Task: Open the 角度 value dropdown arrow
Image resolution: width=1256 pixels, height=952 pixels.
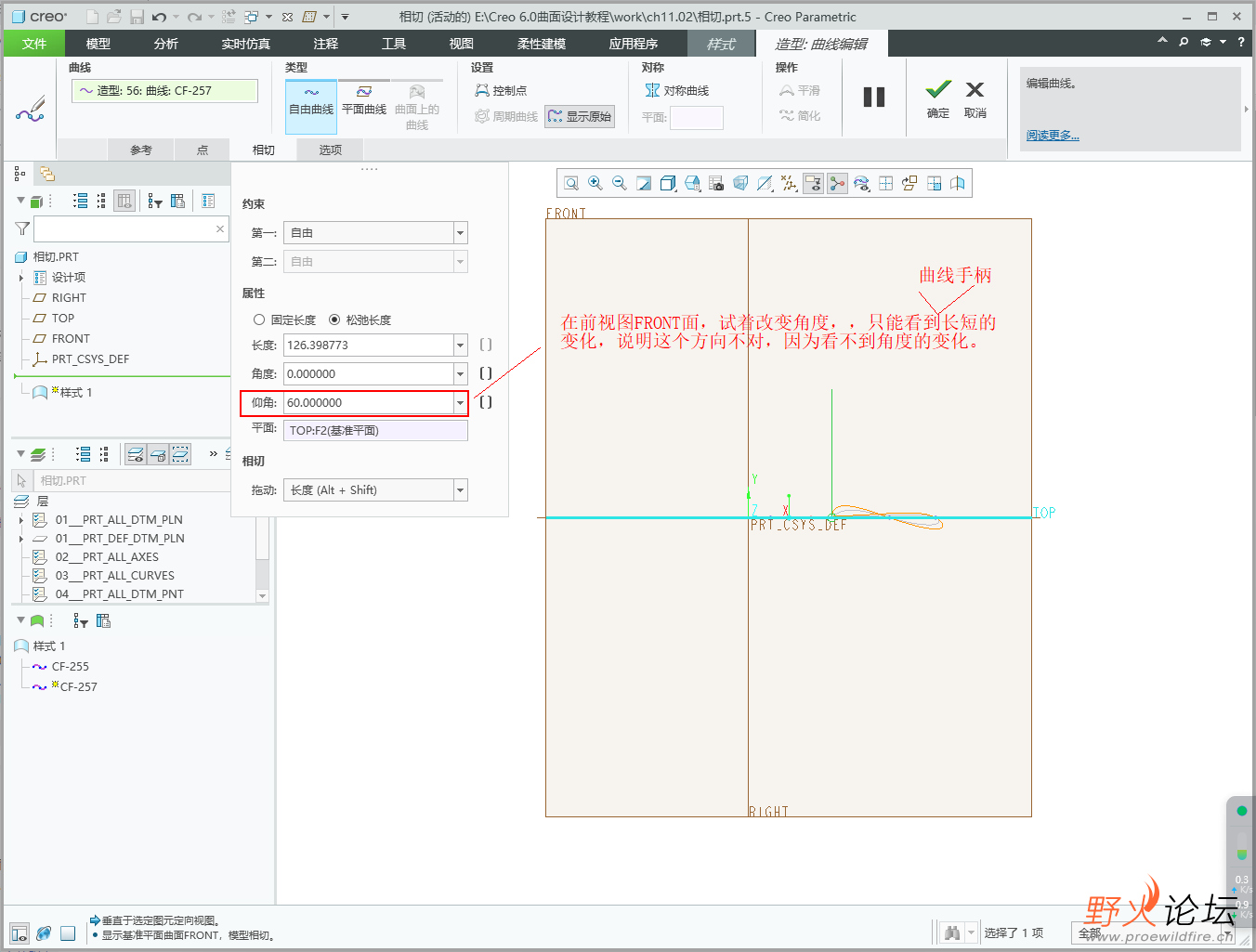Action: [460, 374]
